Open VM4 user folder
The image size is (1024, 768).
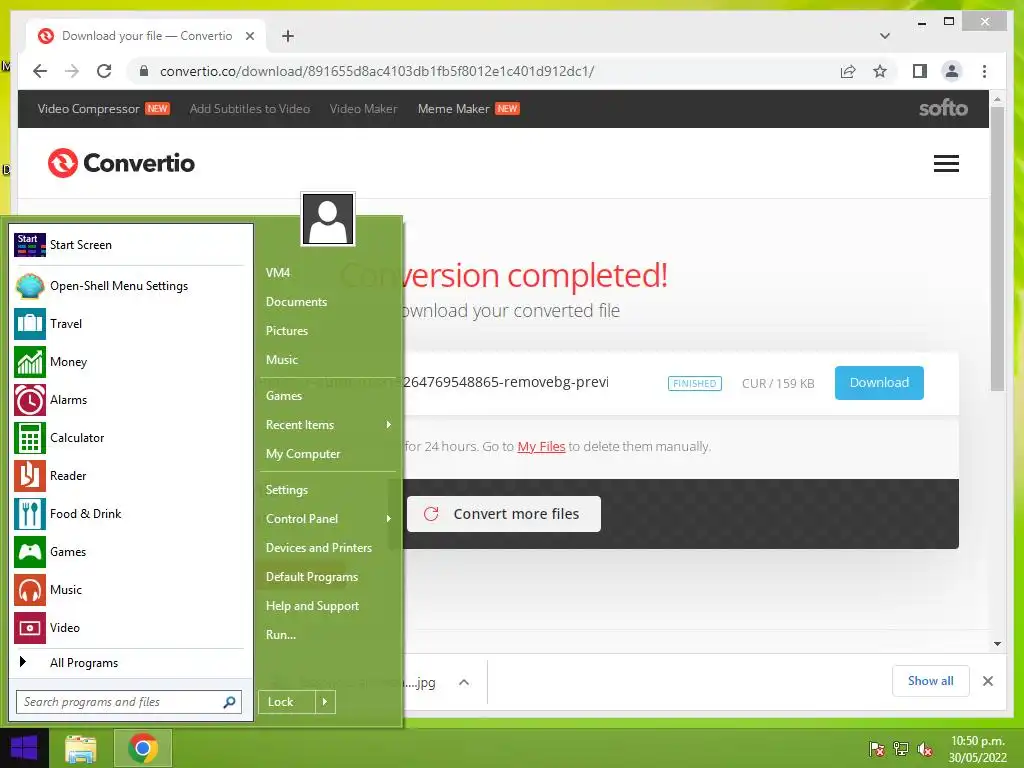[x=278, y=273]
